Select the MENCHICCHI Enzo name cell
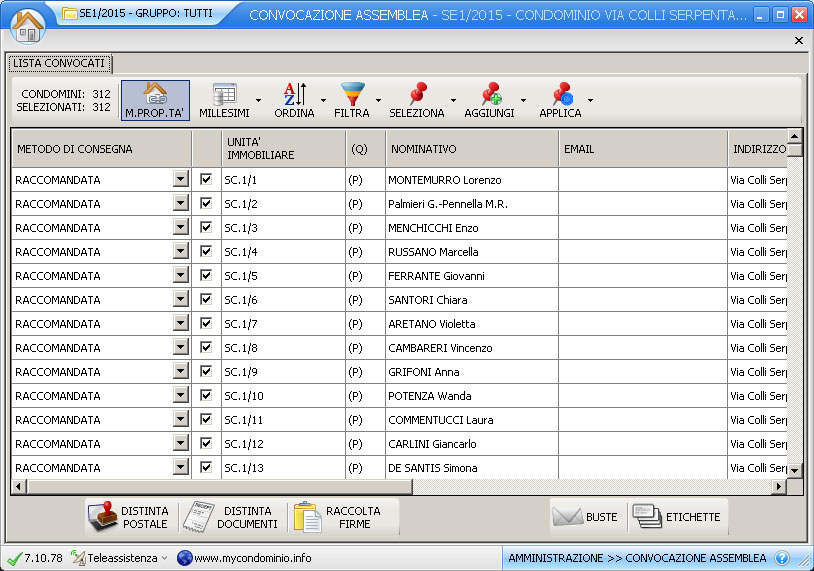The height and width of the screenshot is (571, 814). 472,228
